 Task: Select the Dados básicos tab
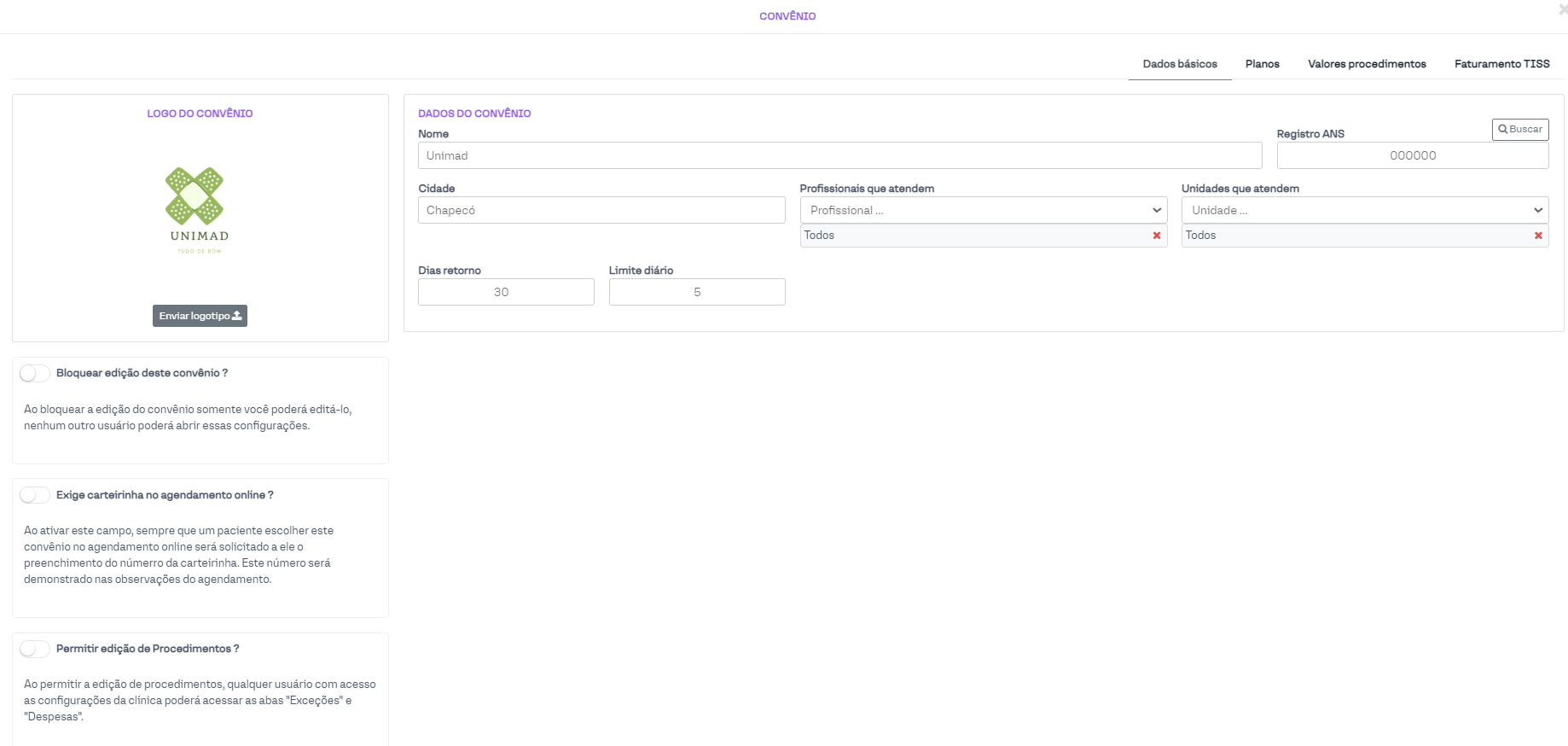(1180, 64)
